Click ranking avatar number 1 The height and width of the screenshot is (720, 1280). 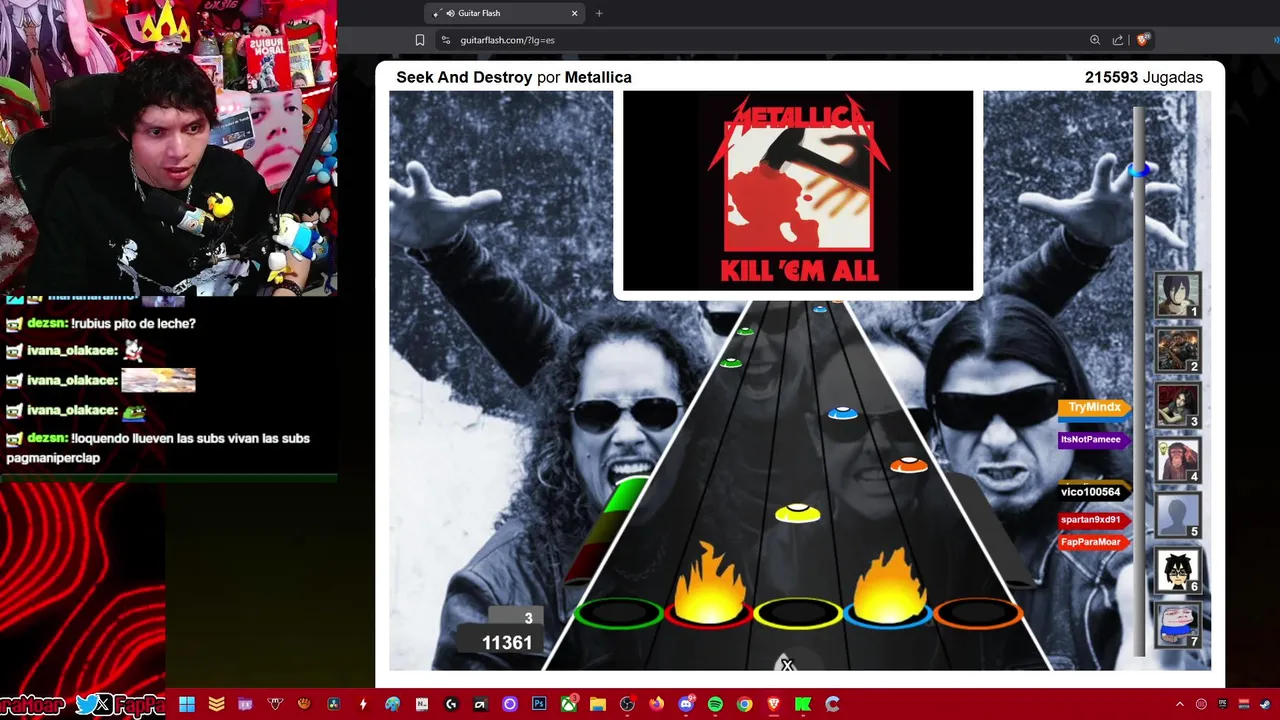click(1178, 295)
